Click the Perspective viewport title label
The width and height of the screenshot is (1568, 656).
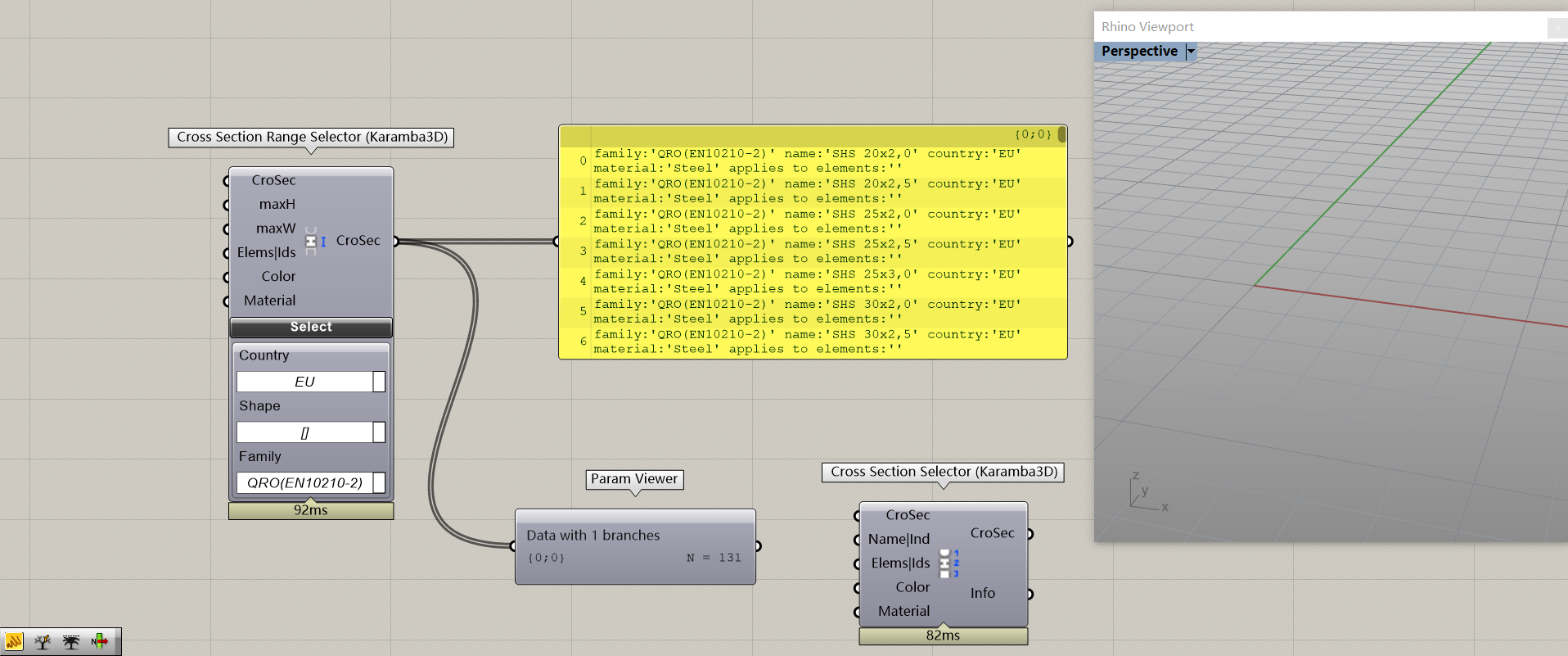point(1139,52)
